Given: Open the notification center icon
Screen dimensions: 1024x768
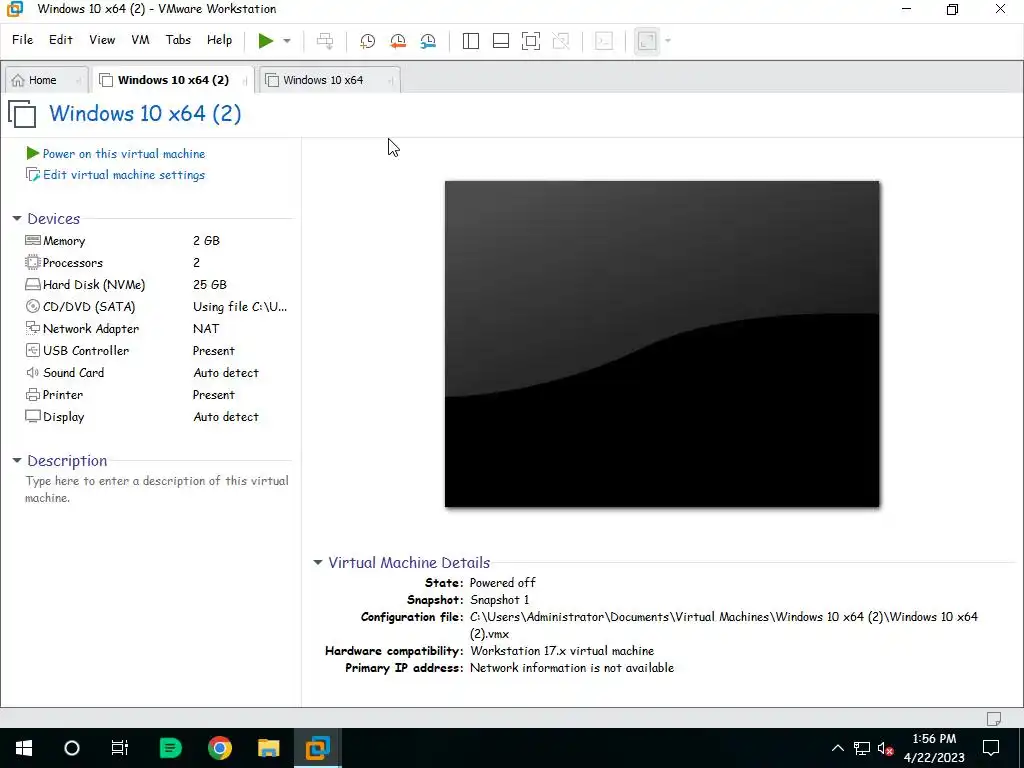Looking at the screenshot, I should click(991, 748).
